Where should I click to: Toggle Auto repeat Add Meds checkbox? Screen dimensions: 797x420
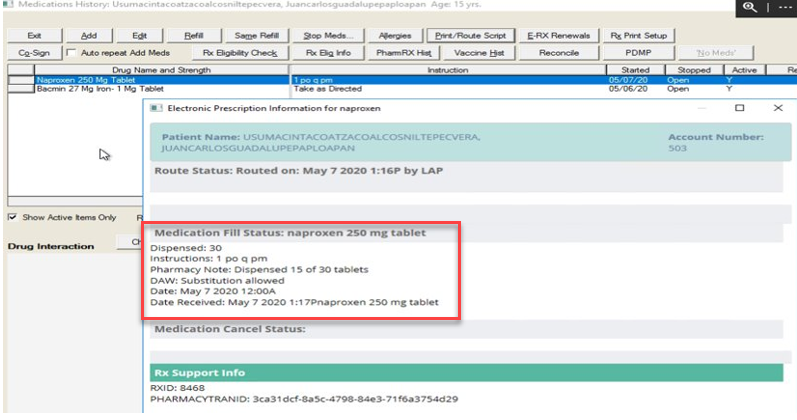pos(71,52)
